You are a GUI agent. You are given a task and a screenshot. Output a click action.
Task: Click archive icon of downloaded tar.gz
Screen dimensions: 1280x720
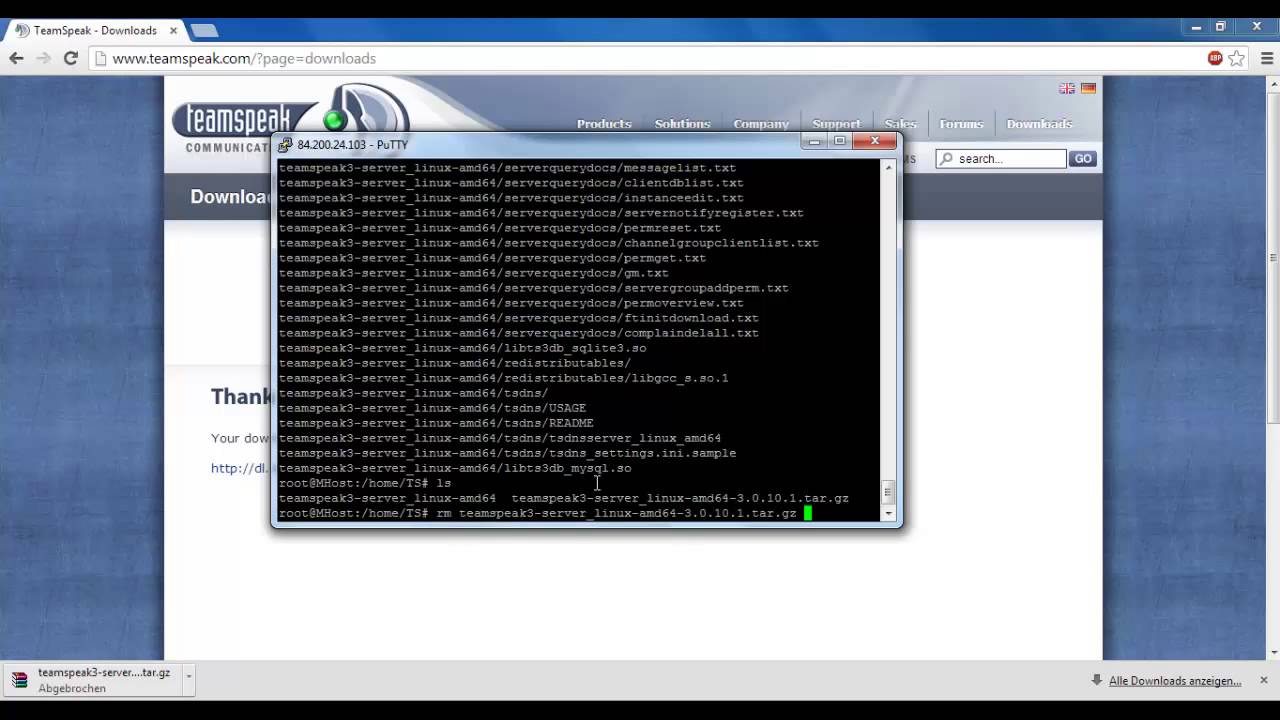[x=19, y=680]
